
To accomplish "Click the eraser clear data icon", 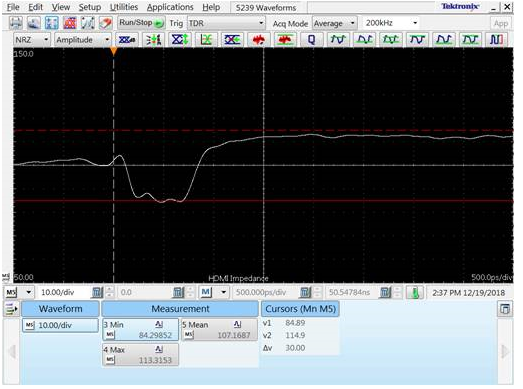I will [106, 23].
